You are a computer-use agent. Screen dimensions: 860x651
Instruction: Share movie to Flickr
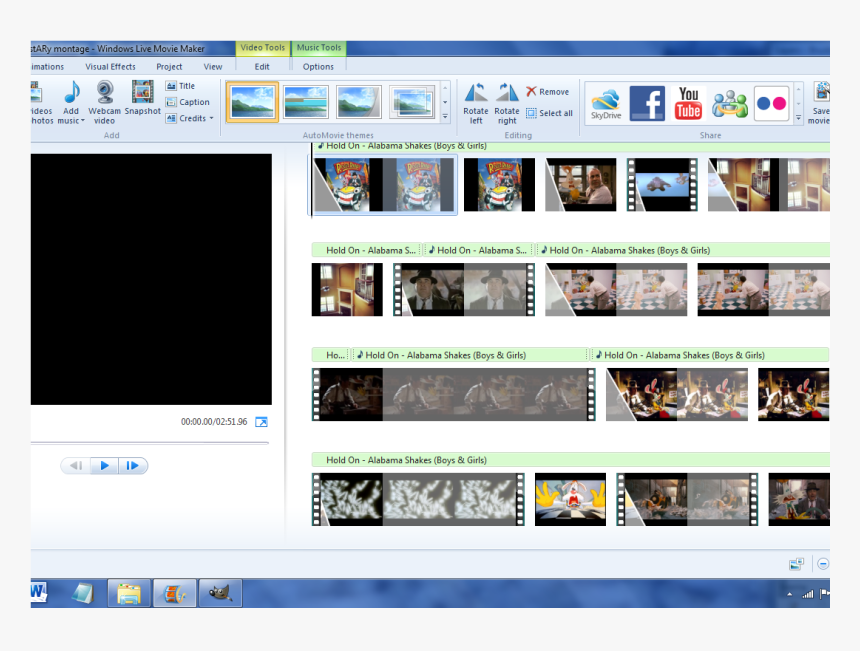771,103
